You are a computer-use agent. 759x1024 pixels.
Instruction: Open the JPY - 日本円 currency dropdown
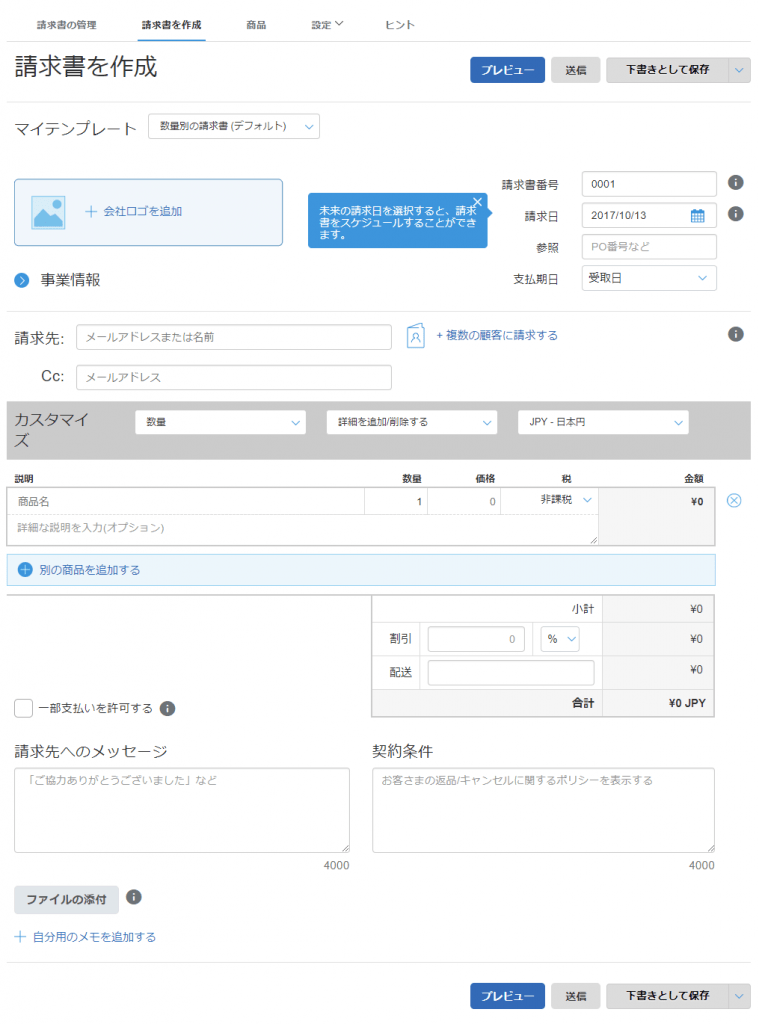604,423
